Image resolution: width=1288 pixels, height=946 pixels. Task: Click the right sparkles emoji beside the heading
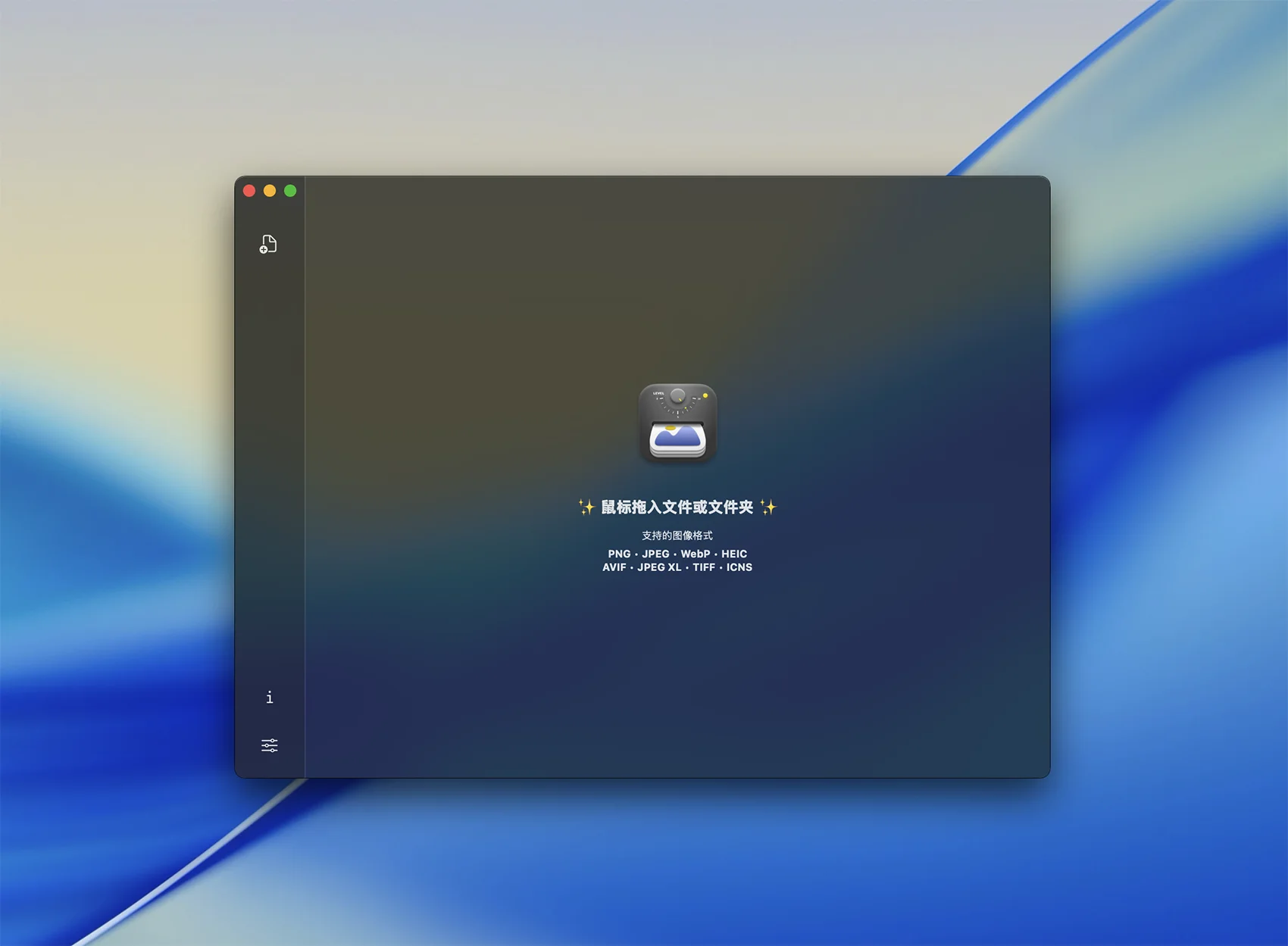(768, 507)
